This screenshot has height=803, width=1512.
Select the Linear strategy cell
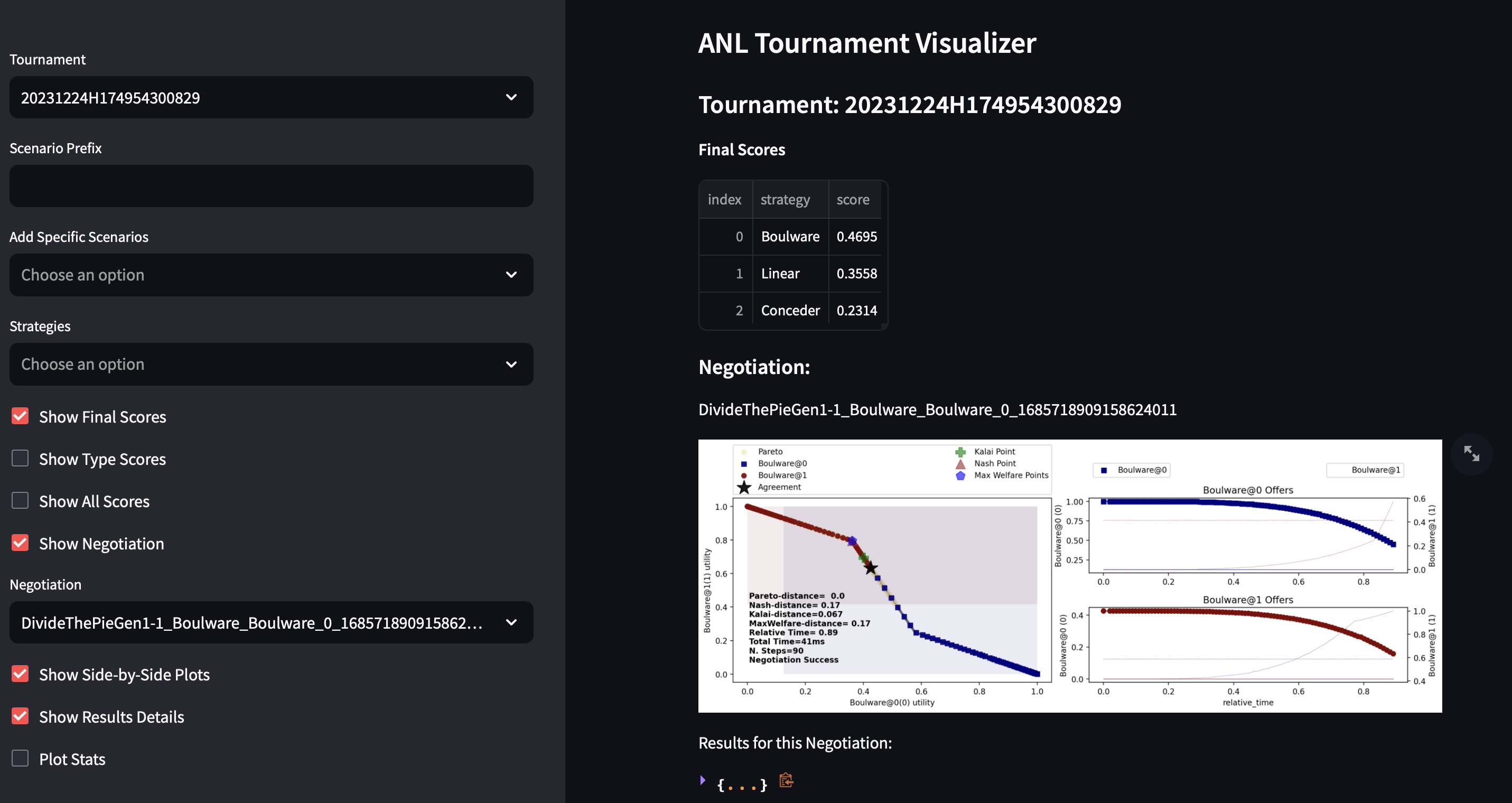[790, 274]
